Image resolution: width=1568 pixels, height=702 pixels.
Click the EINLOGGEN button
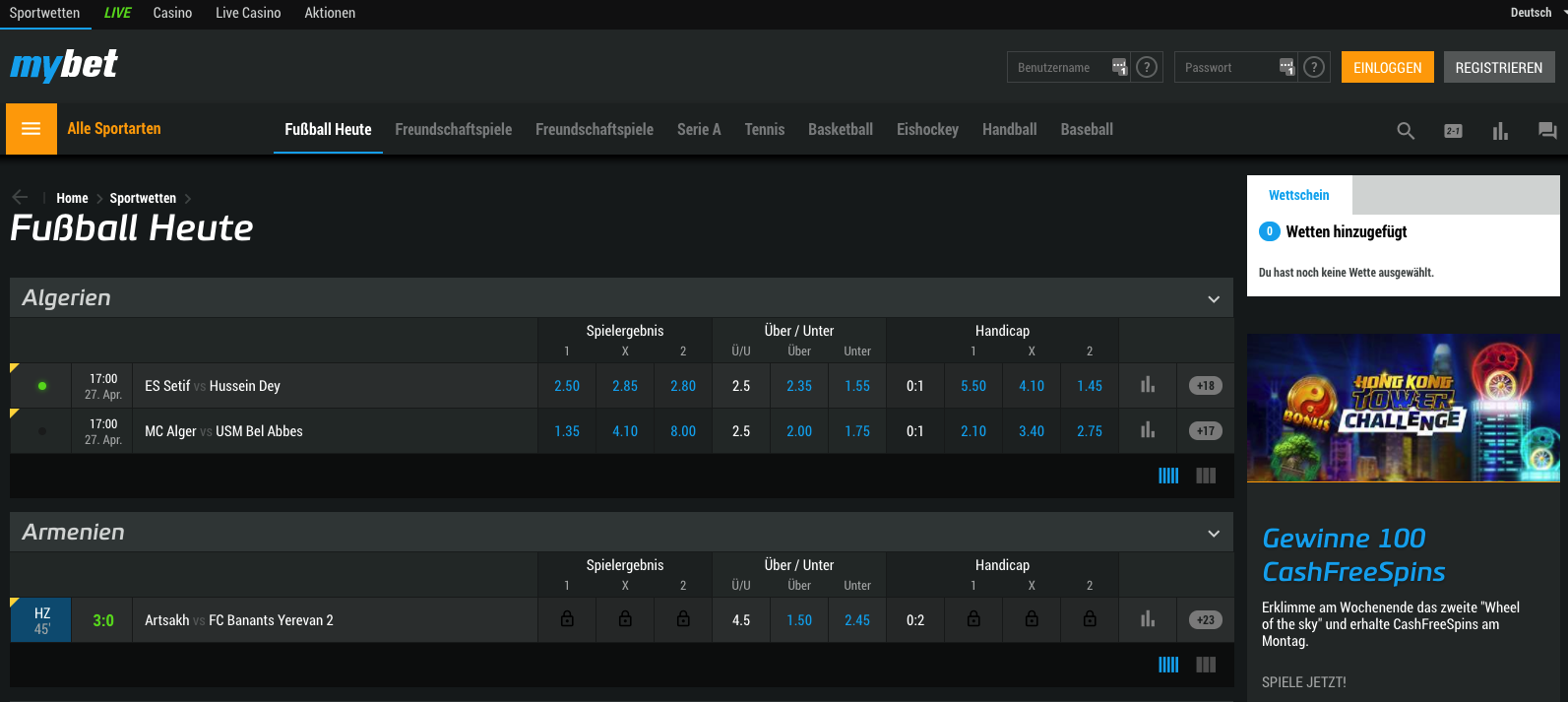point(1387,67)
